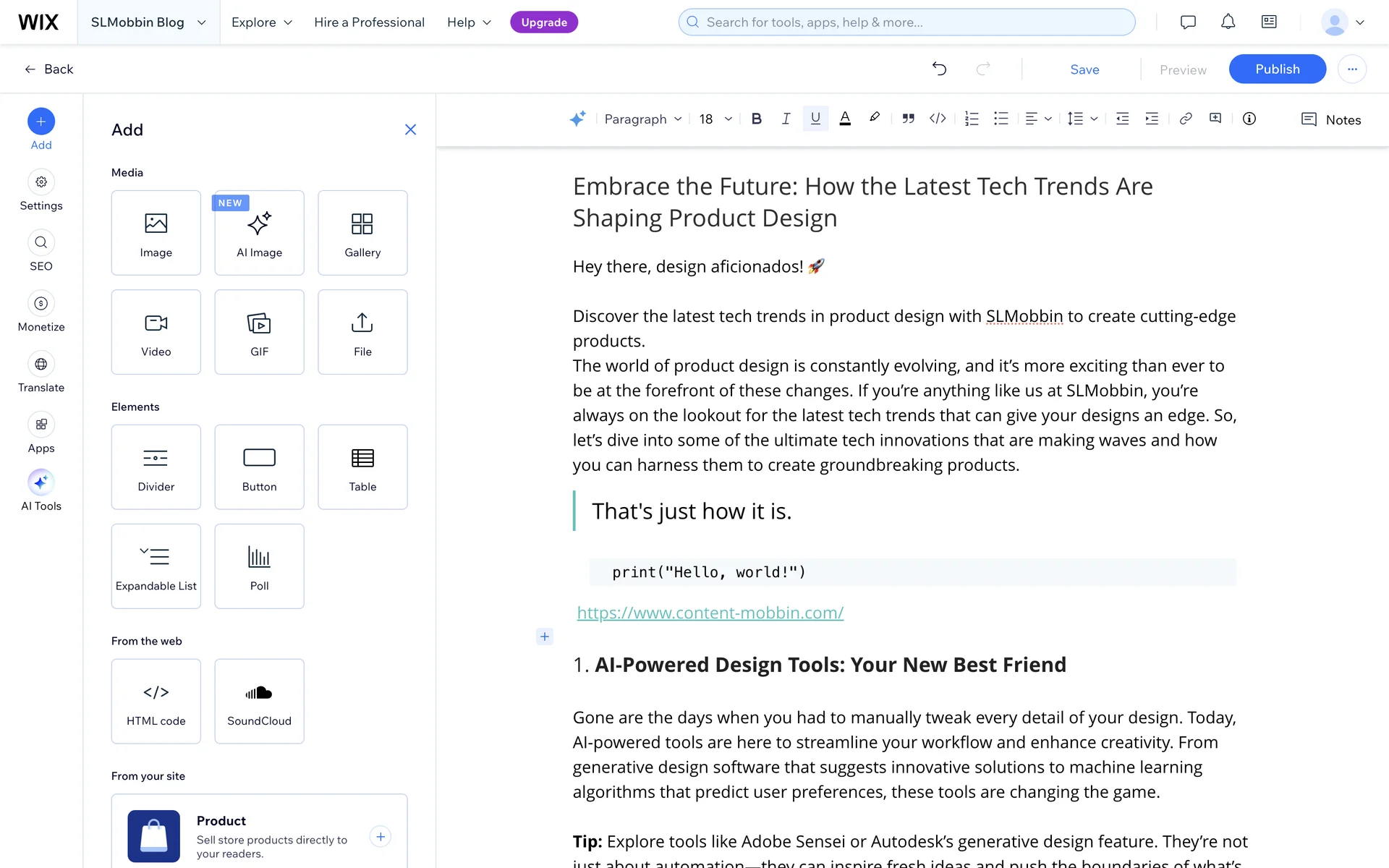
Task: Click the insert link icon
Action: click(1185, 119)
